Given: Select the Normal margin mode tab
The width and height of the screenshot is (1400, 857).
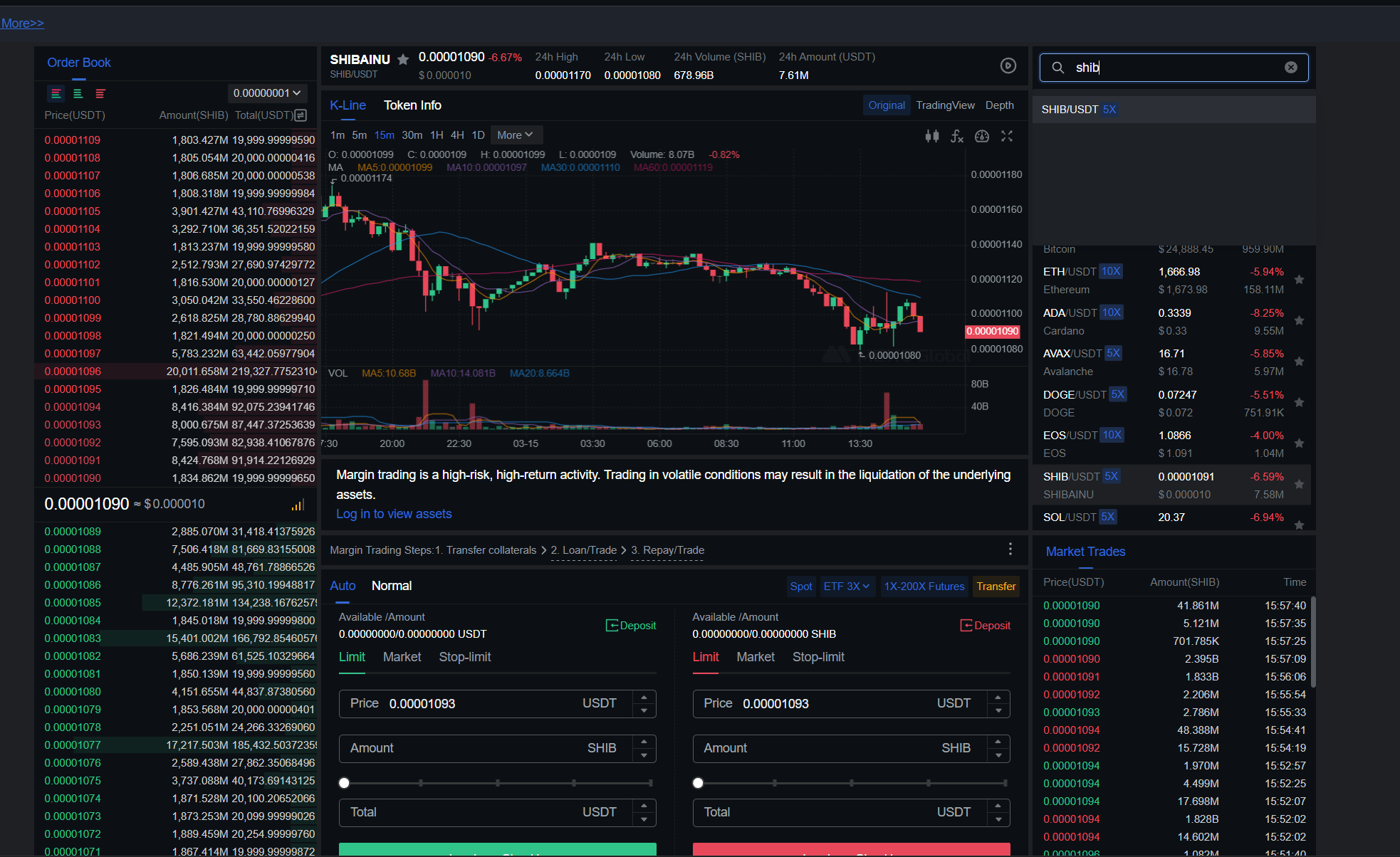Looking at the screenshot, I should click(x=392, y=586).
